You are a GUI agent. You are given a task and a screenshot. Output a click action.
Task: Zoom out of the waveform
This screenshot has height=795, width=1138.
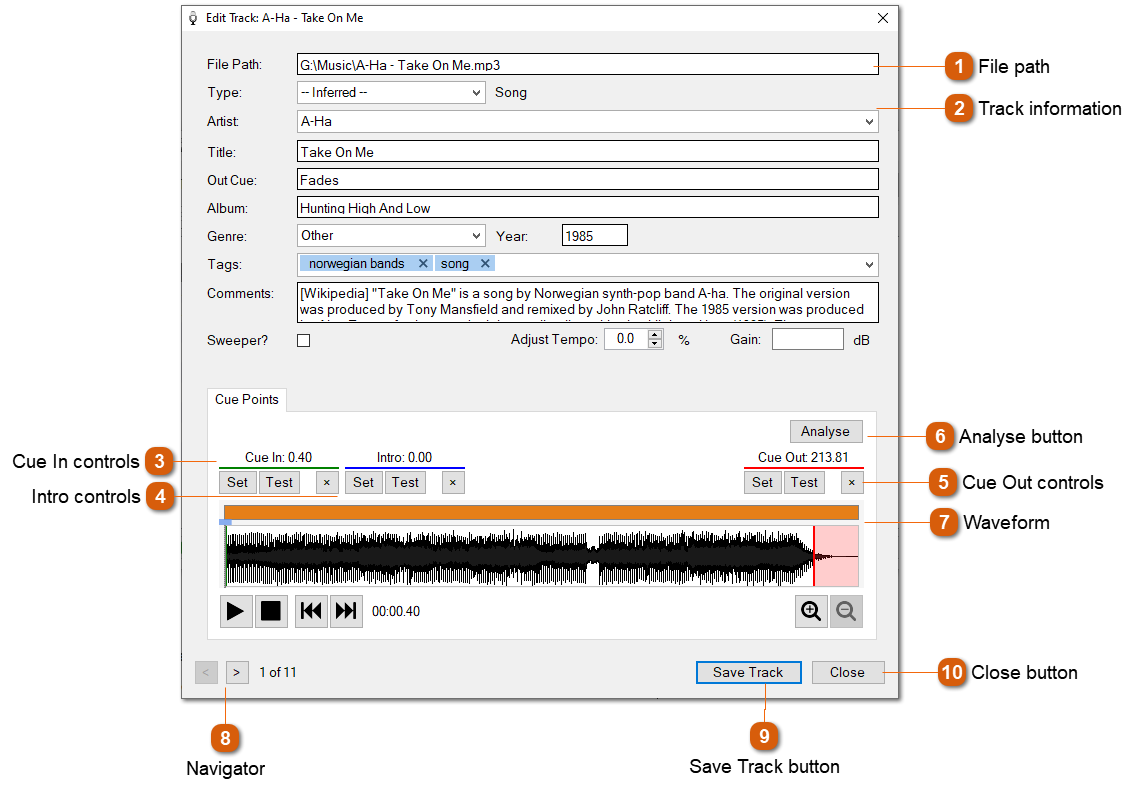(x=846, y=611)
